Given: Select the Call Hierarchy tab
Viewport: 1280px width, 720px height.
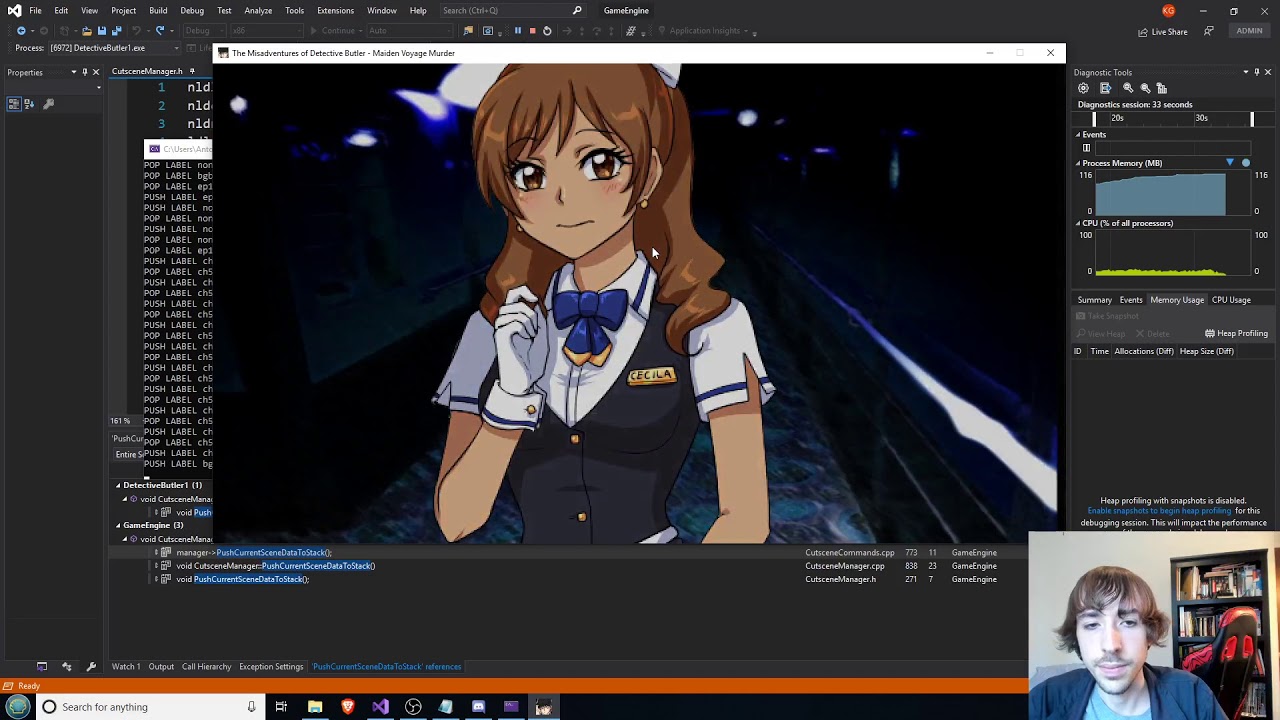Looking at the screenshot, I should pyautogui.click(x=206, y=667).
